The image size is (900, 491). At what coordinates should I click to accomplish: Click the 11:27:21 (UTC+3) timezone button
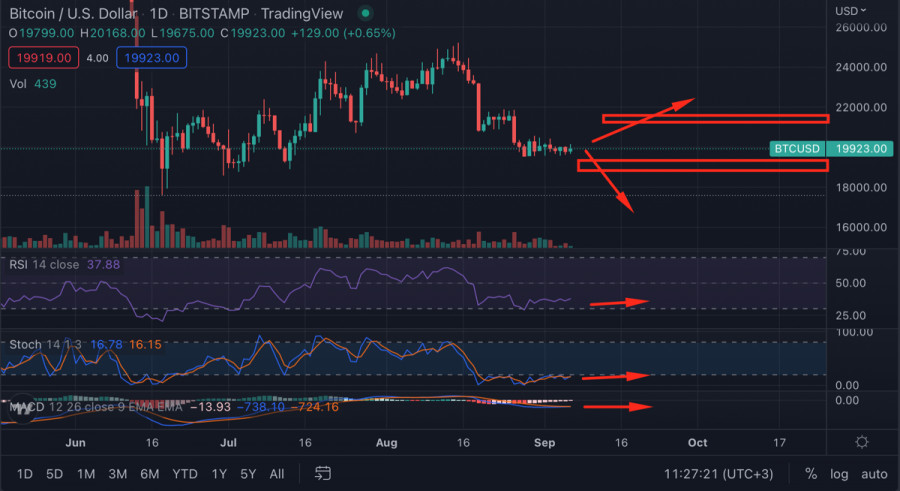point(719,474)
